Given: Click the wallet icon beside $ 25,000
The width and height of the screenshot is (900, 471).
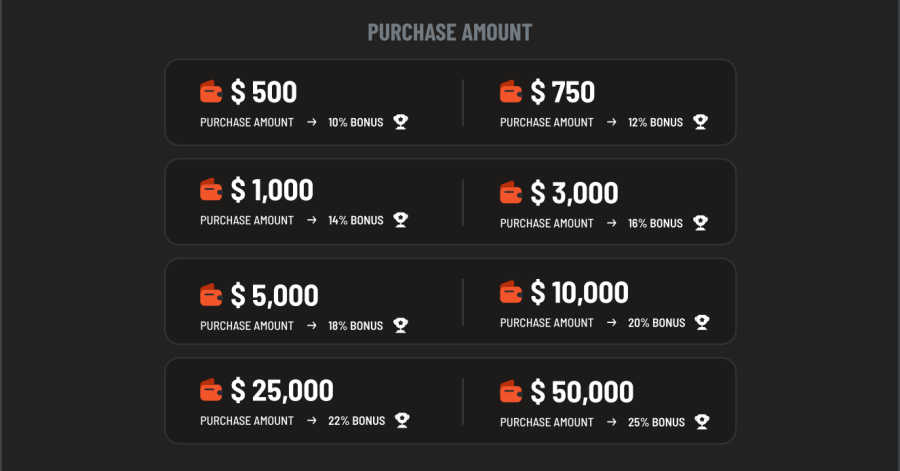Looking at the screenshot, I should [211, 390].
